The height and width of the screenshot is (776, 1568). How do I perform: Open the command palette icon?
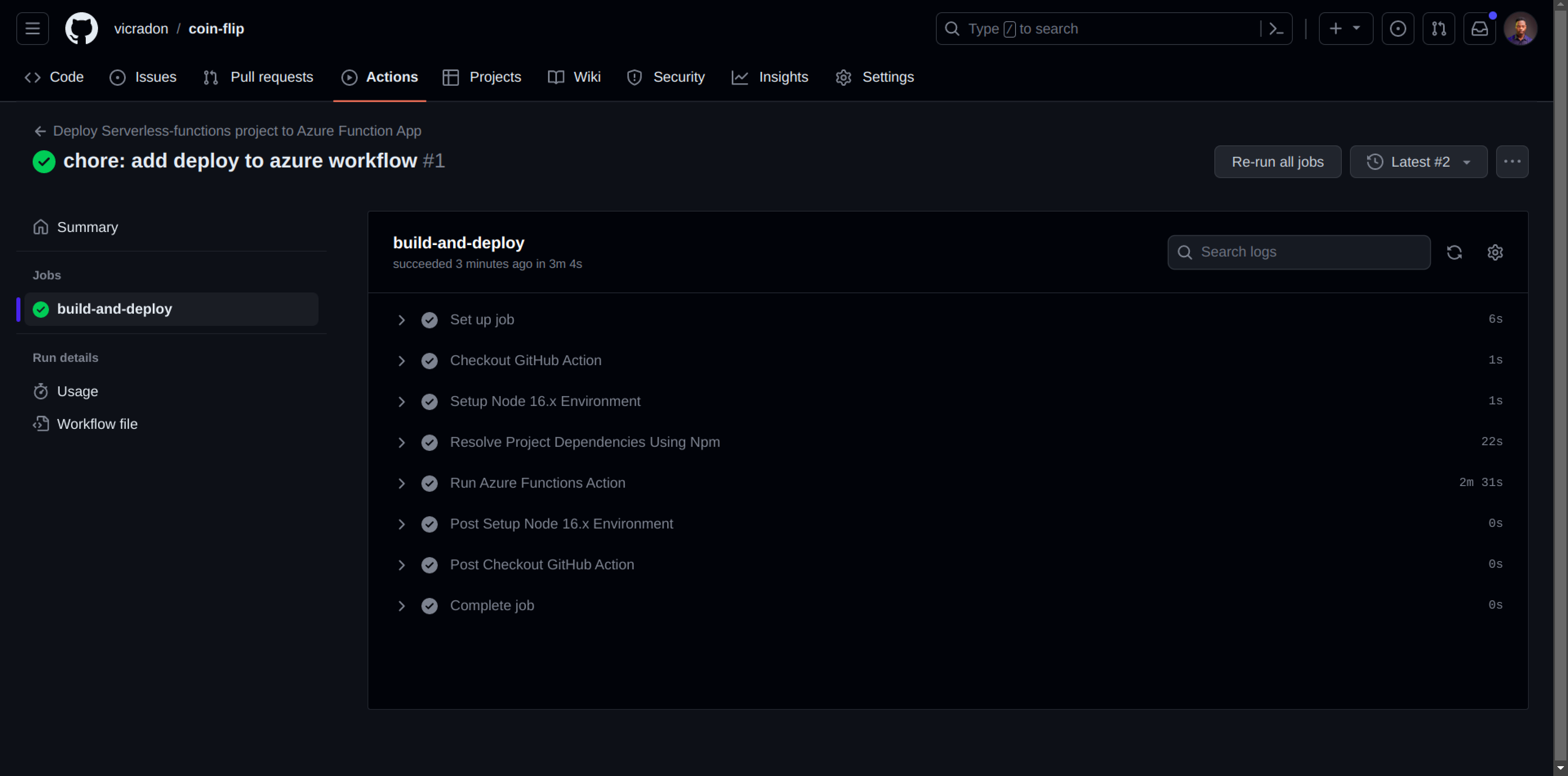(x=1276, y=29)
